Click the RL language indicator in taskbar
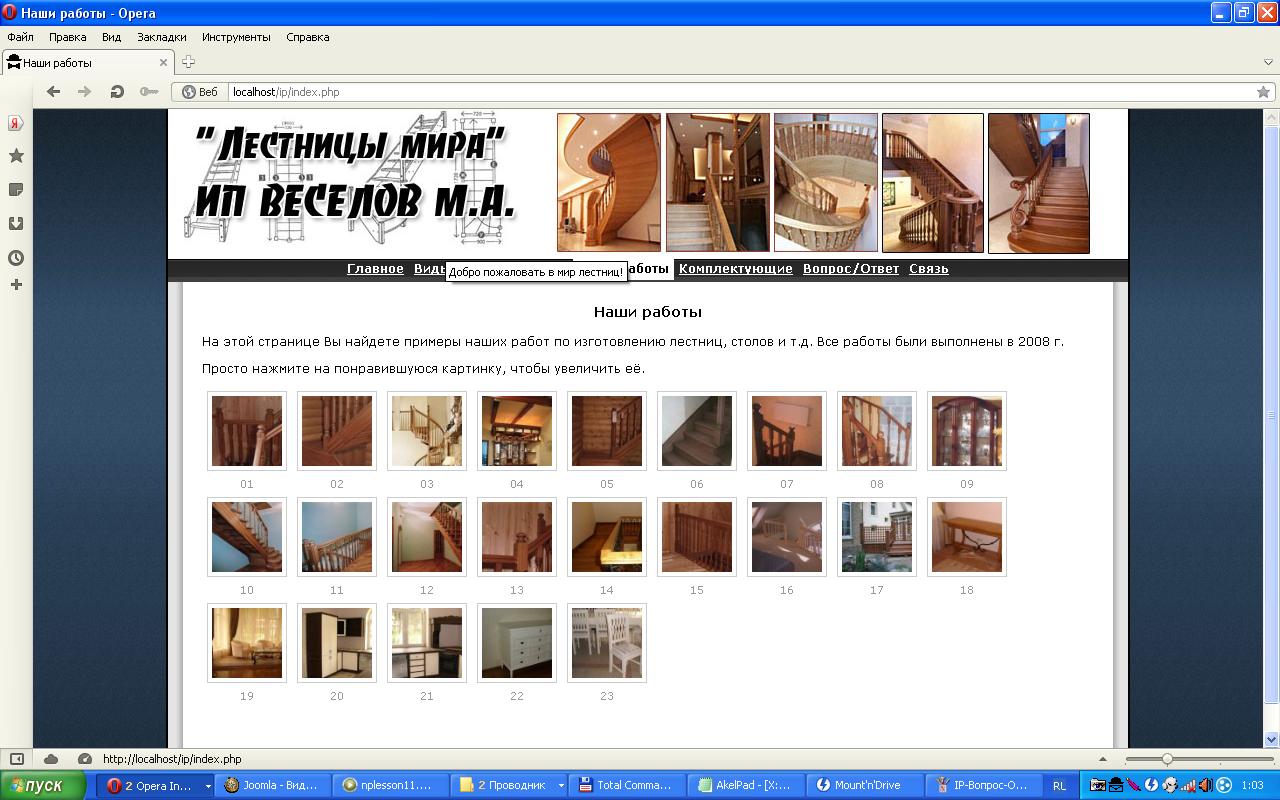Image resolution: width=1280 pixels, height=800 pixels. 1060,785
